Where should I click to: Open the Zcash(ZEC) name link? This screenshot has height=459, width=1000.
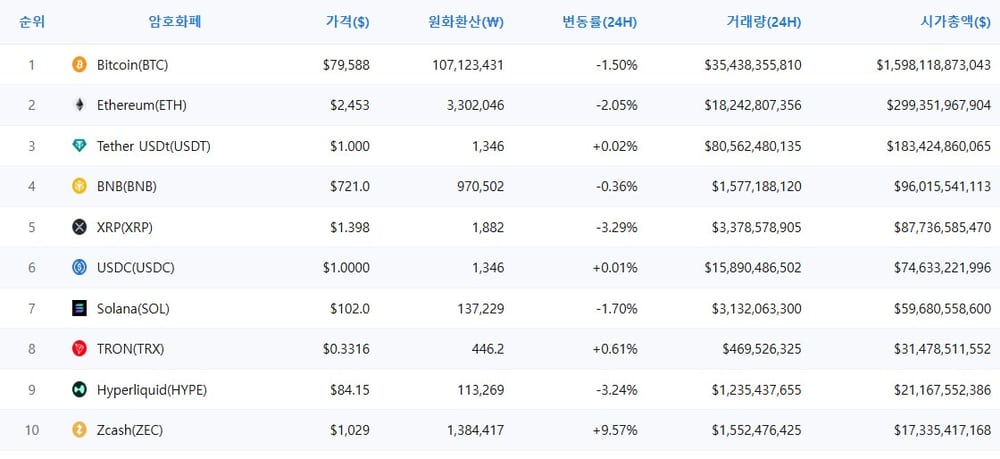(130, 430)
